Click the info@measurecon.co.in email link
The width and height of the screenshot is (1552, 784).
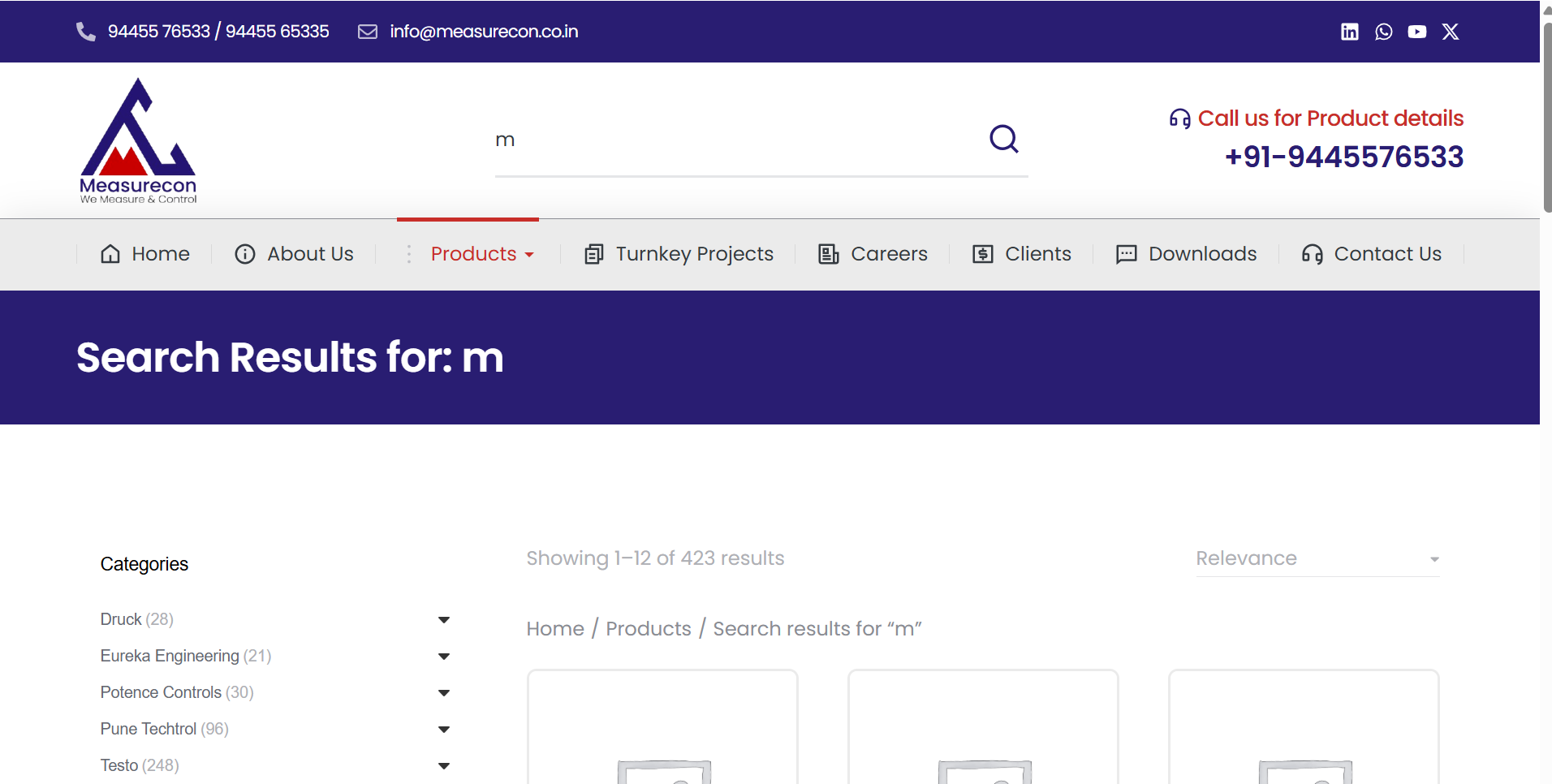484,32
